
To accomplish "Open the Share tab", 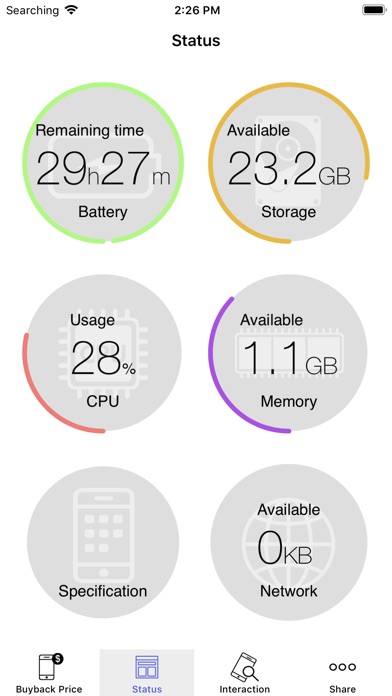I will click(x=342, y=673).
